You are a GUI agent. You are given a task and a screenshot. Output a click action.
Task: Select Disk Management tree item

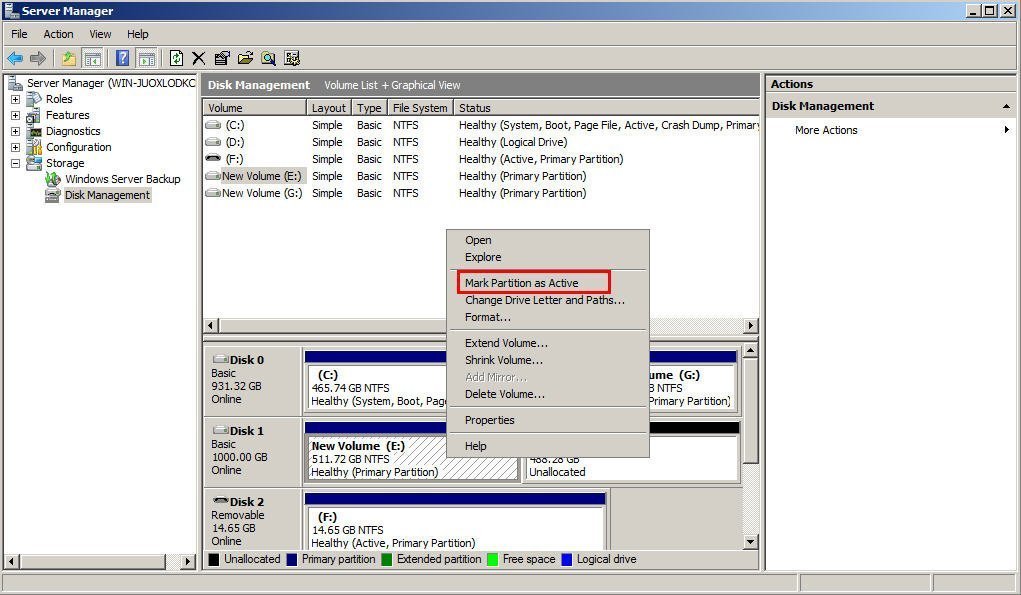[x=107, y=195]
